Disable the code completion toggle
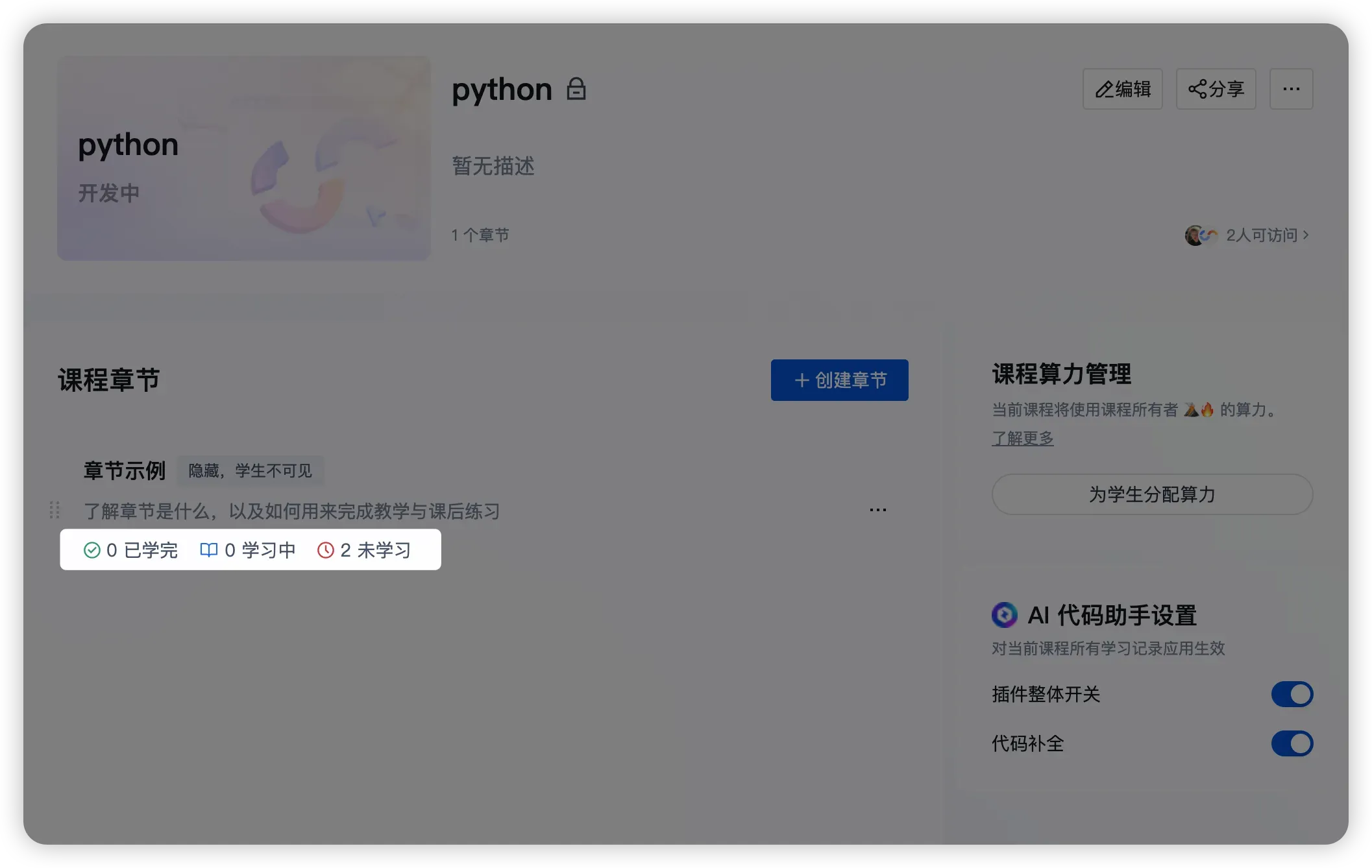1372x868 pixels. [x=1292, y=743]
